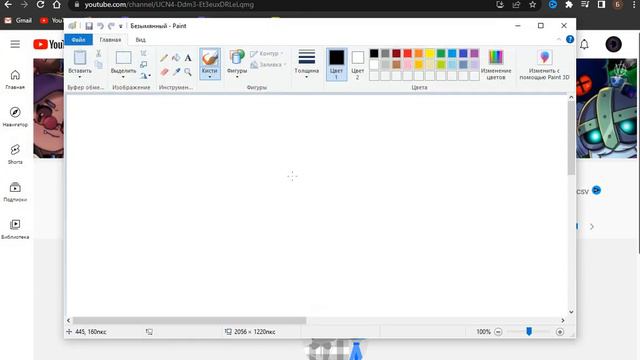Viewport: 640px width, 360px height.
Task: Click the vertical scrollbar in Paint
Action: pos(571,138)
